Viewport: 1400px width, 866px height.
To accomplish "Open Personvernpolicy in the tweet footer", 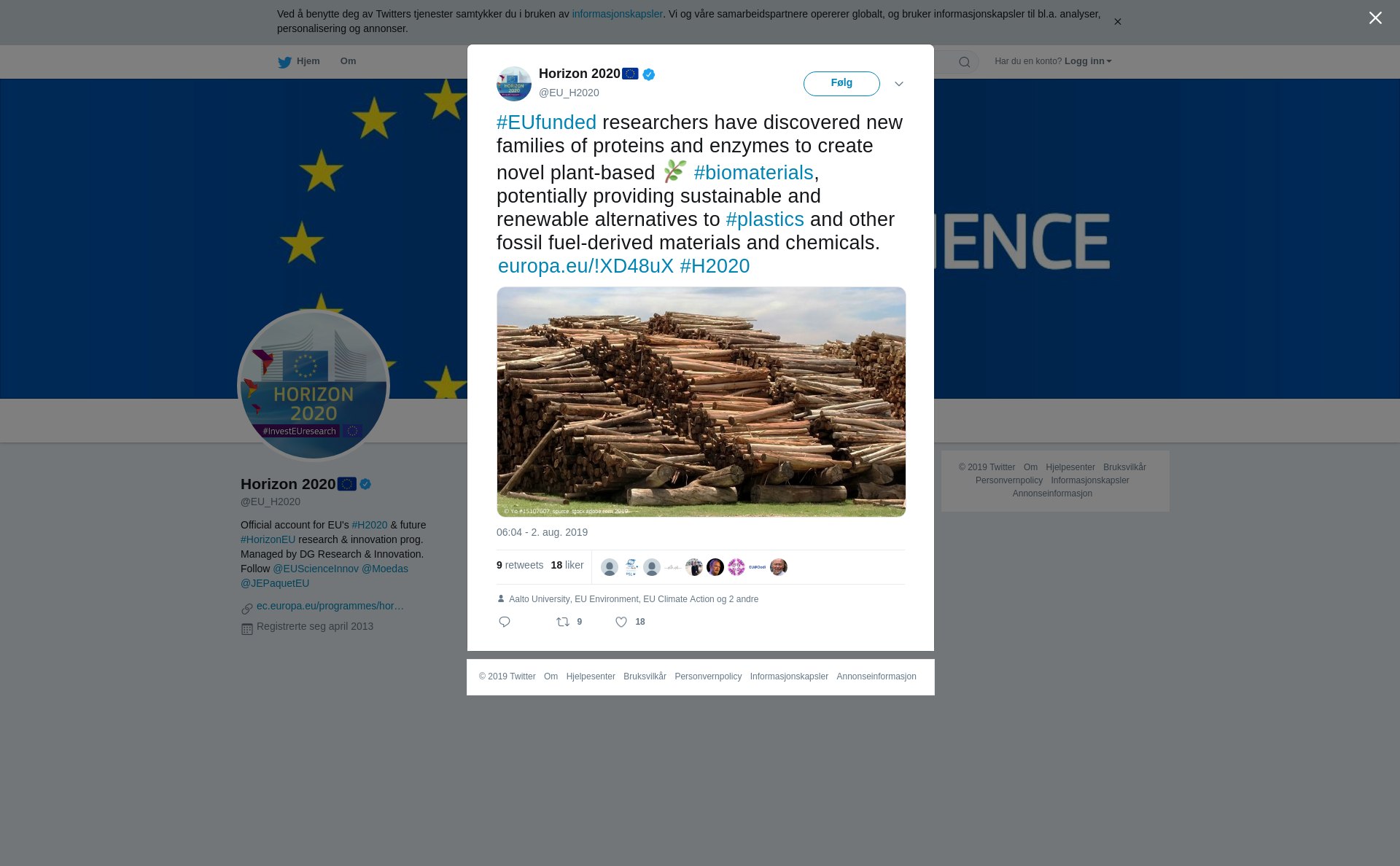I will [x=708, y=676].
